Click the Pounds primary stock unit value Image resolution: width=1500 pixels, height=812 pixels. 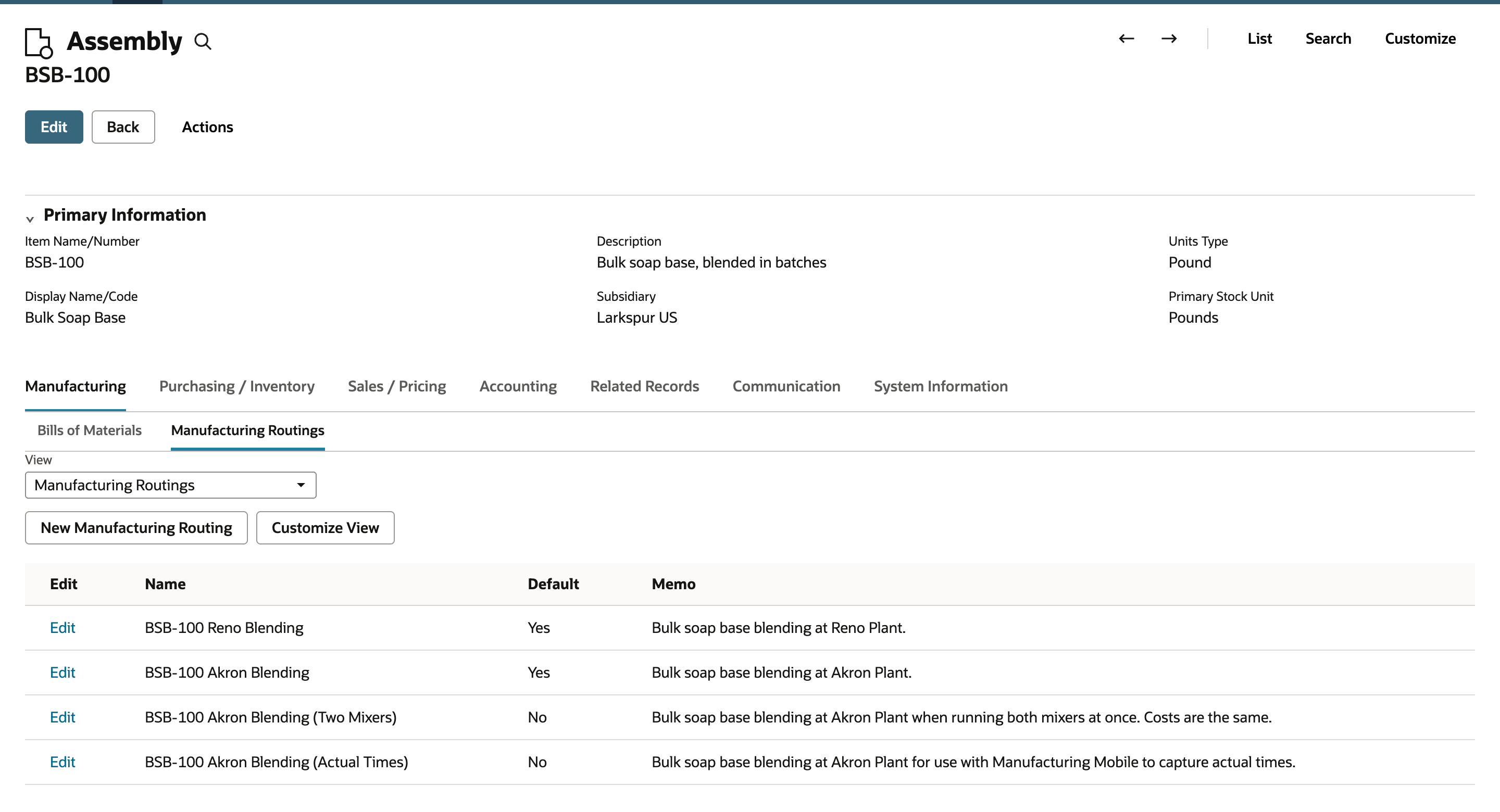[x=1193, y=317]
